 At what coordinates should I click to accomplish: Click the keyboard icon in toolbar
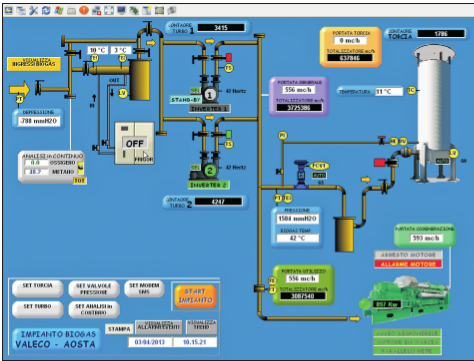[71, 11]
